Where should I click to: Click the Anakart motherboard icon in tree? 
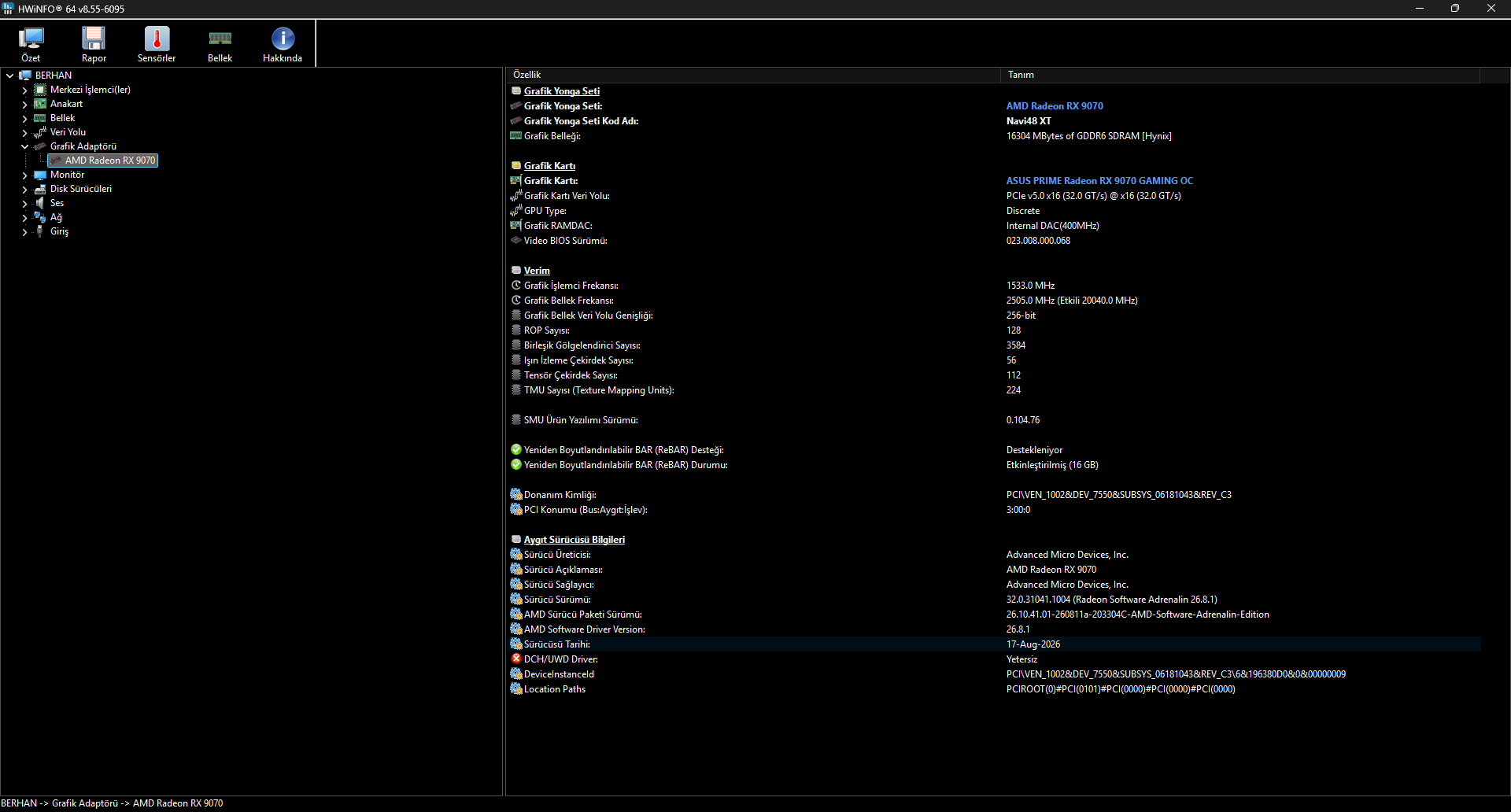40,104
